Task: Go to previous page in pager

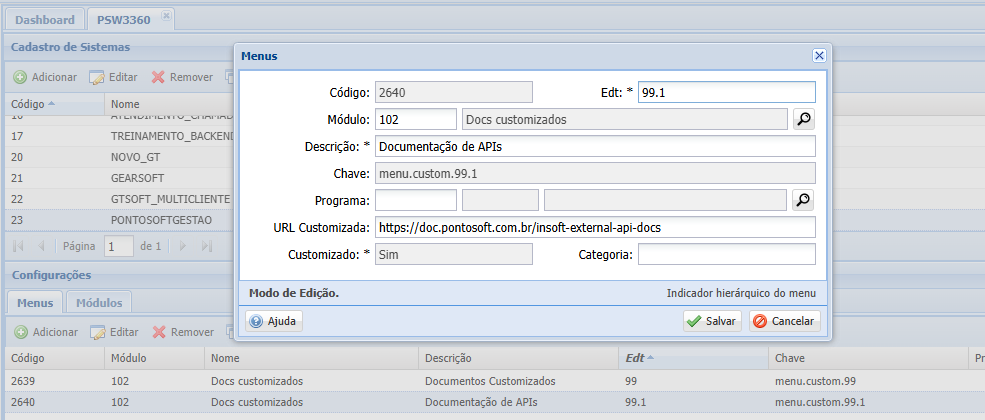Action: point(41,246)
